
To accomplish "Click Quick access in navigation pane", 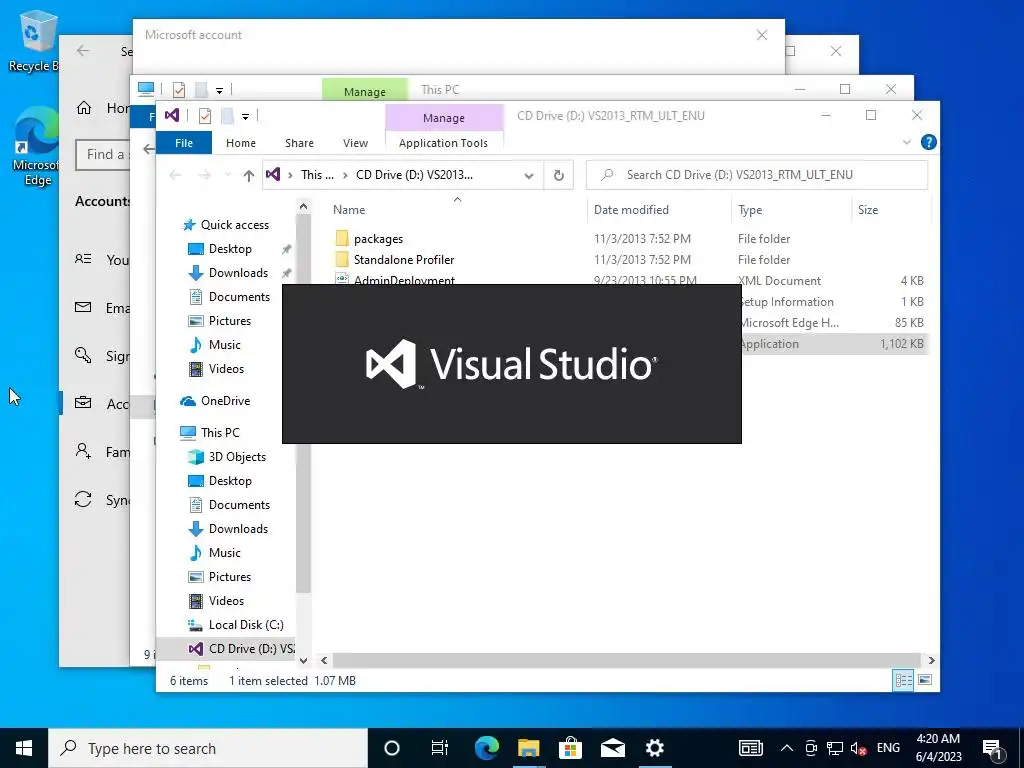I will tap(234, 225).
